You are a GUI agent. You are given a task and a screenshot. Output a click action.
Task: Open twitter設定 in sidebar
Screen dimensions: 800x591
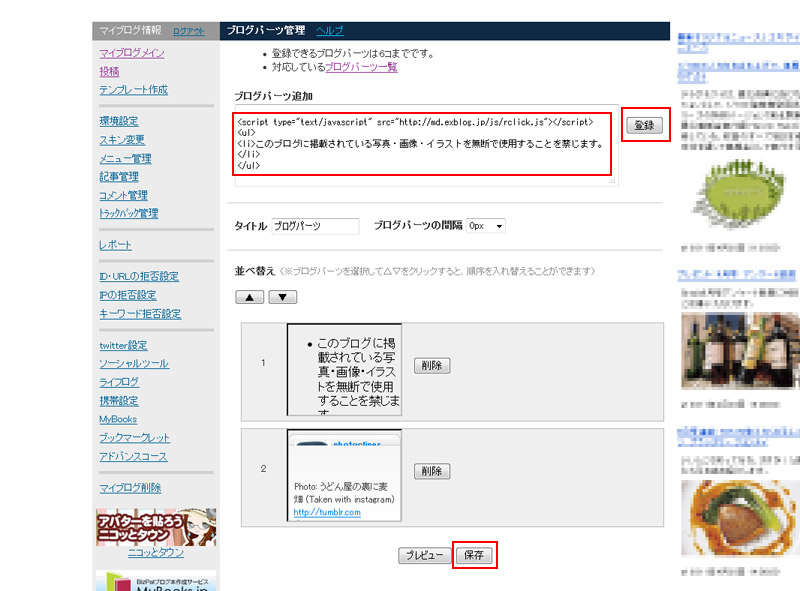tap(123, 345)
